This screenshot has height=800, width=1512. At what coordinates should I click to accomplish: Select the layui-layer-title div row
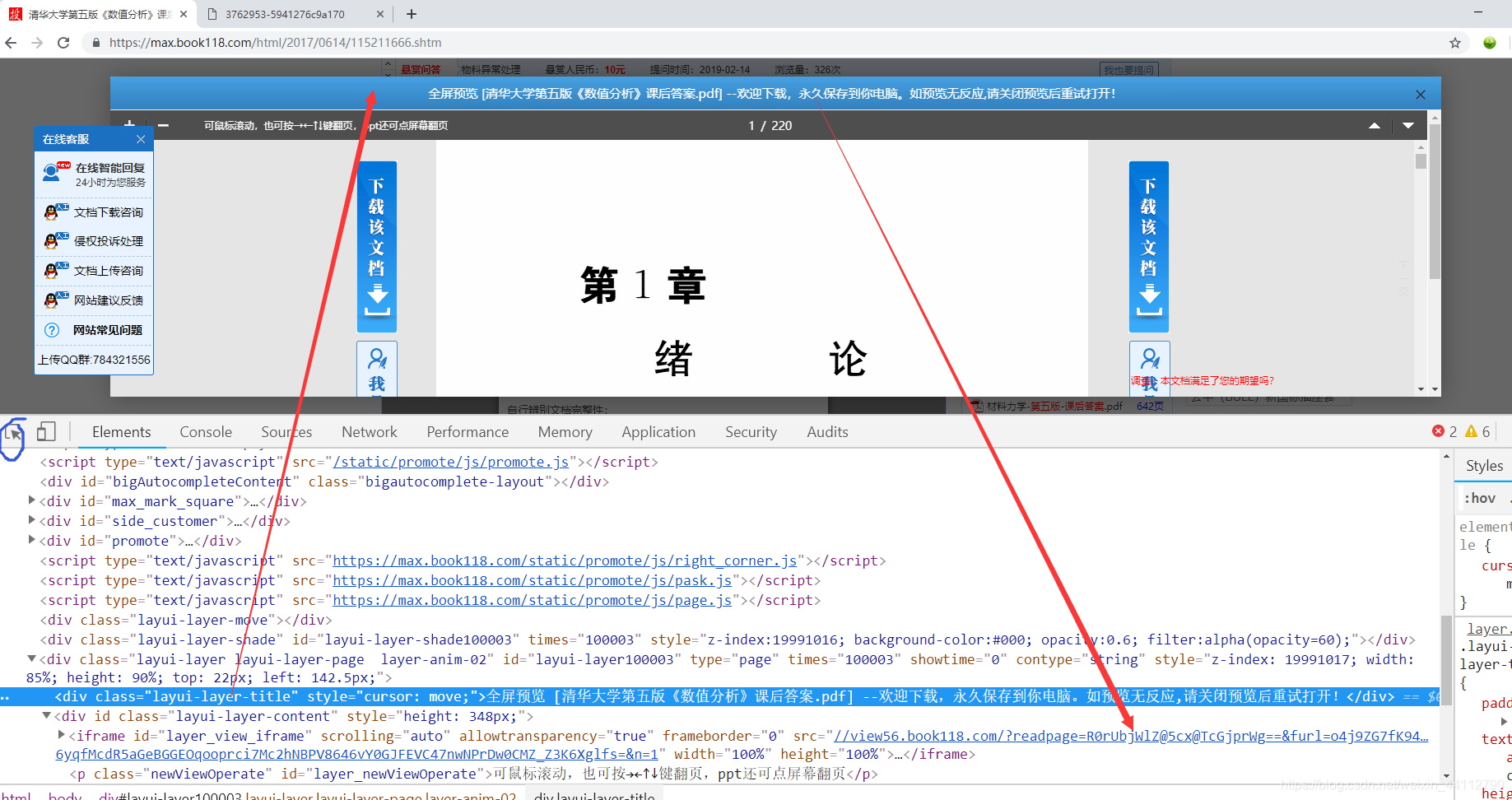720,696
